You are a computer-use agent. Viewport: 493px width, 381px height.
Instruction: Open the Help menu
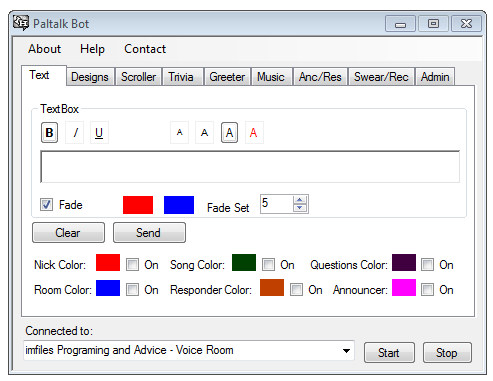pyautogui.click(x=92, y=49)
